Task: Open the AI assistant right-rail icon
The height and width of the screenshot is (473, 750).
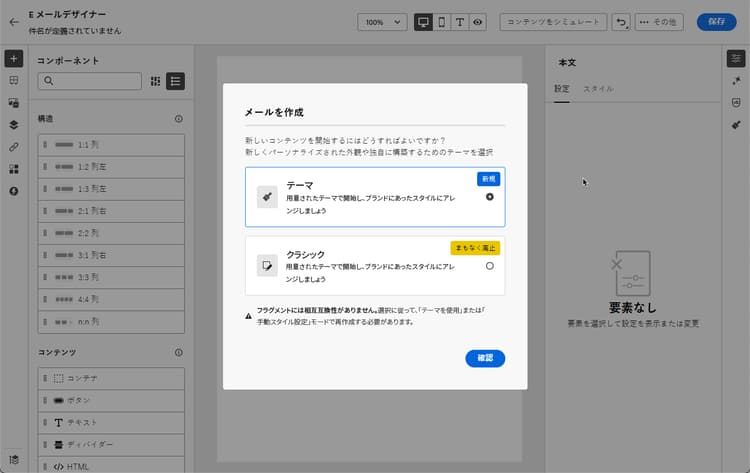Action: (736, 103)
